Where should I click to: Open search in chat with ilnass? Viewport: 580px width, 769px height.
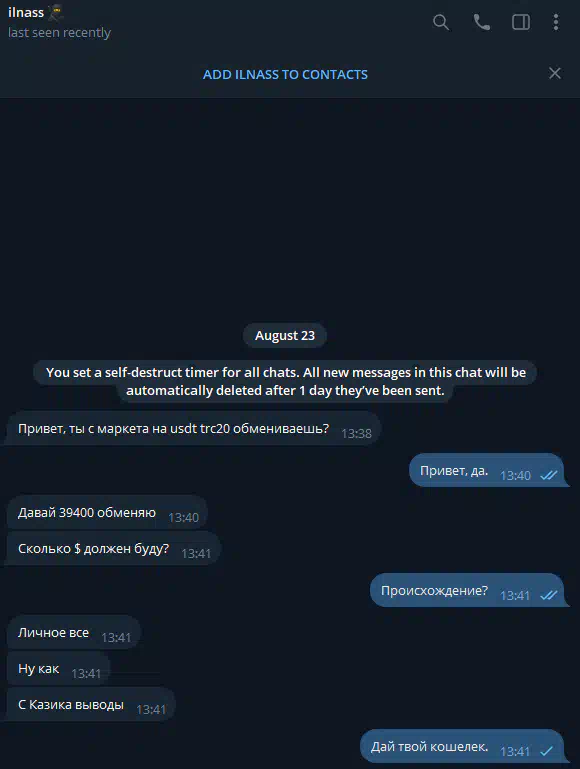(x=441, y=22)
